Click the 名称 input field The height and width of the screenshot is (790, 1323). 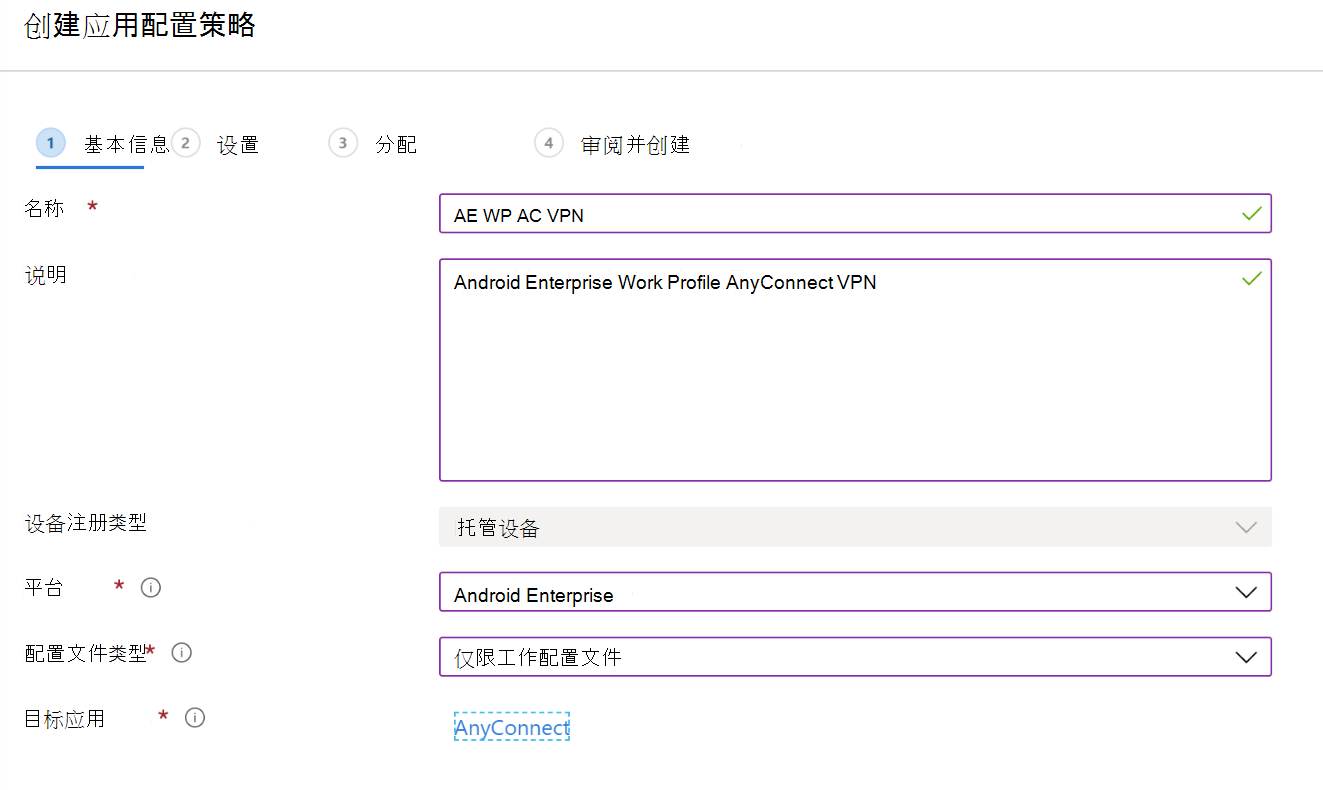(x=855, y=214)
